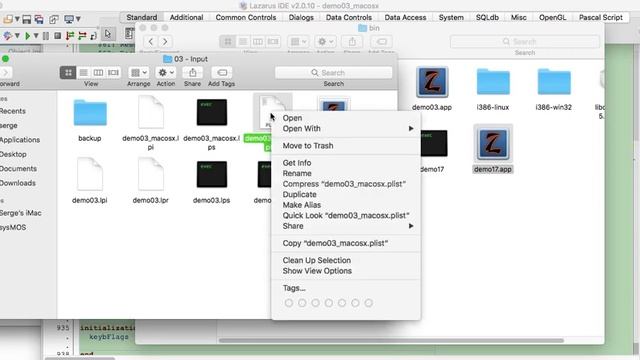Image resolution: width=640 pixels, height=360 pixels.
Task: Click the Lazarus View Forms monitor icon
Action: click(69, 19)
